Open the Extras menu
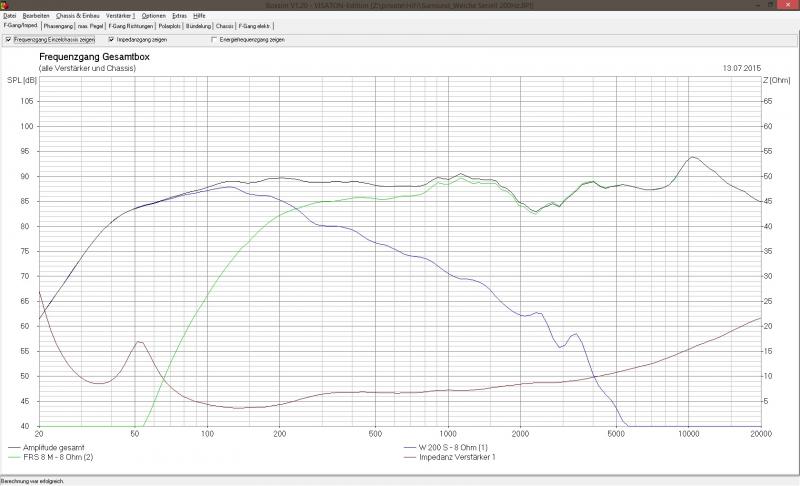This screenshot has width=800, height=486. click(179, 16)
